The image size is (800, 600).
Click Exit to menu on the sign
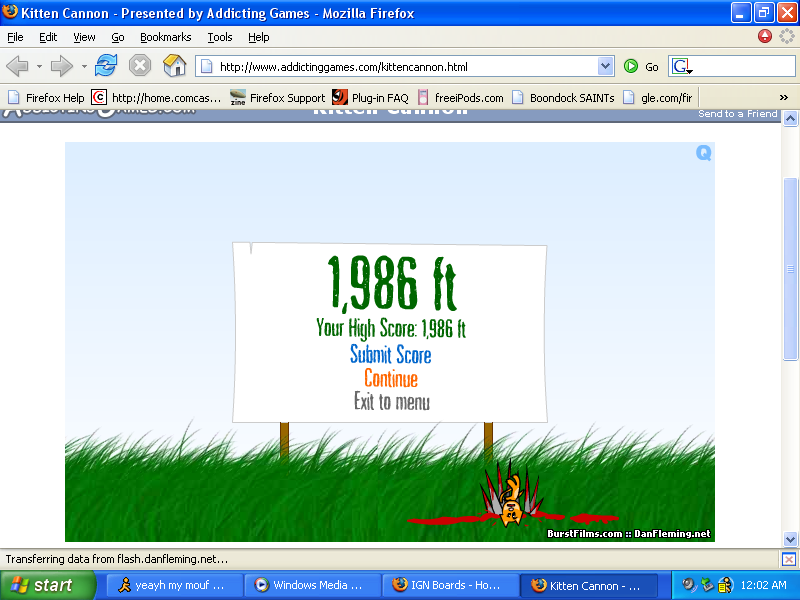coord(392,402)
